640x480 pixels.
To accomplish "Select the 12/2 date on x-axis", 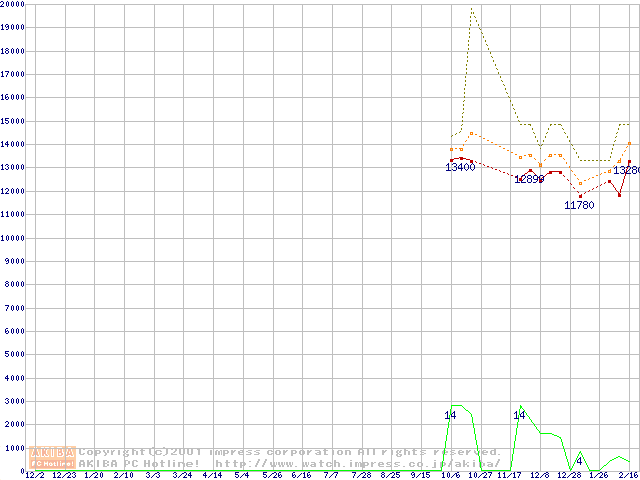I will 34,476.
